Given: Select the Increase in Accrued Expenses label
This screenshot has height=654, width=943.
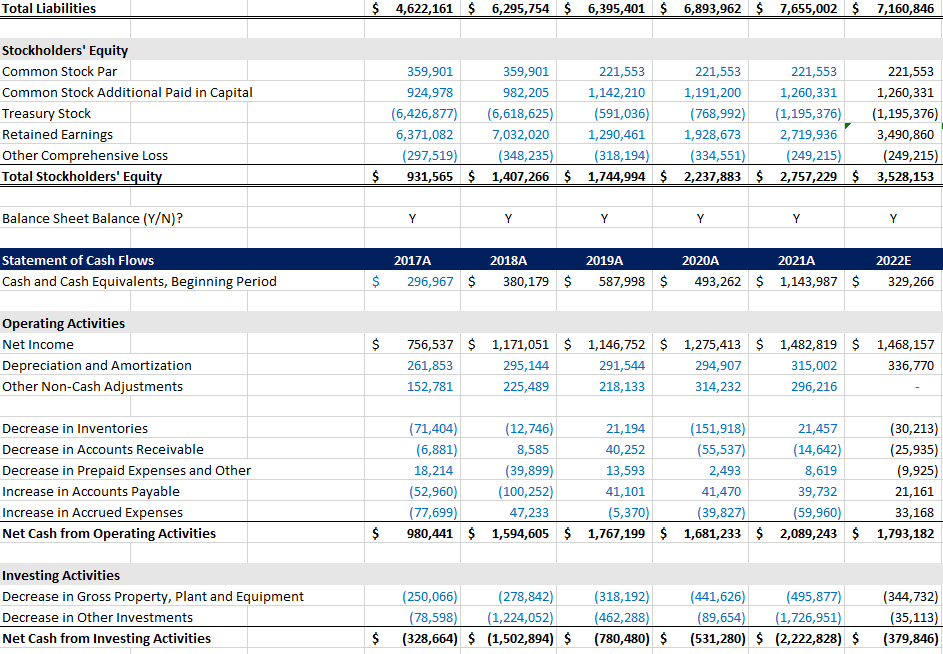Looking at the screenshot, I should [x=92, y=513].
